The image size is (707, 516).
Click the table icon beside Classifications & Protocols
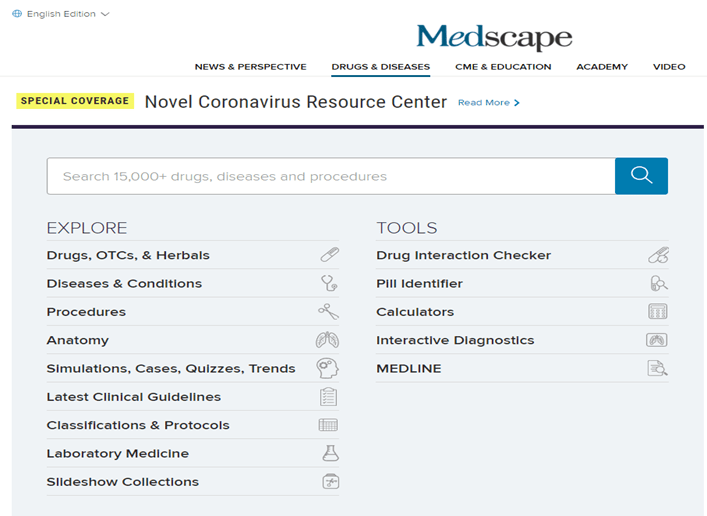[328, 425]
